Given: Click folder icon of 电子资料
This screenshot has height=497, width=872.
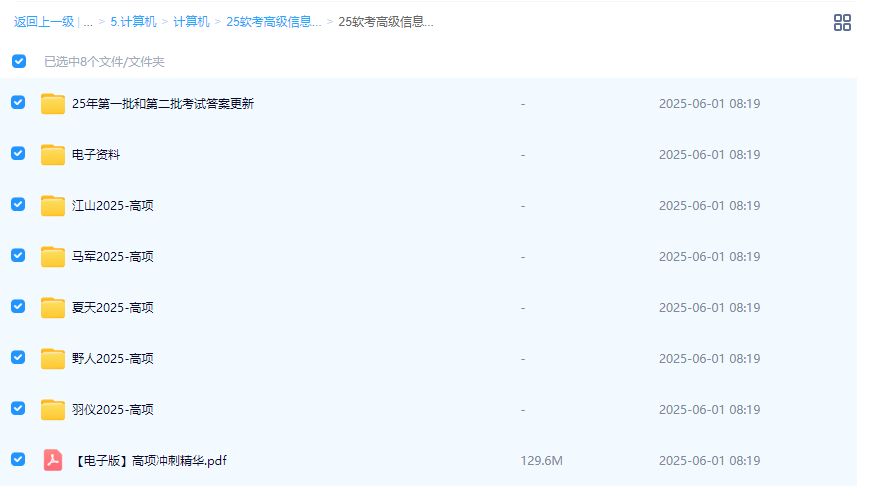Looking at the screenshot, I should [53, 155].
